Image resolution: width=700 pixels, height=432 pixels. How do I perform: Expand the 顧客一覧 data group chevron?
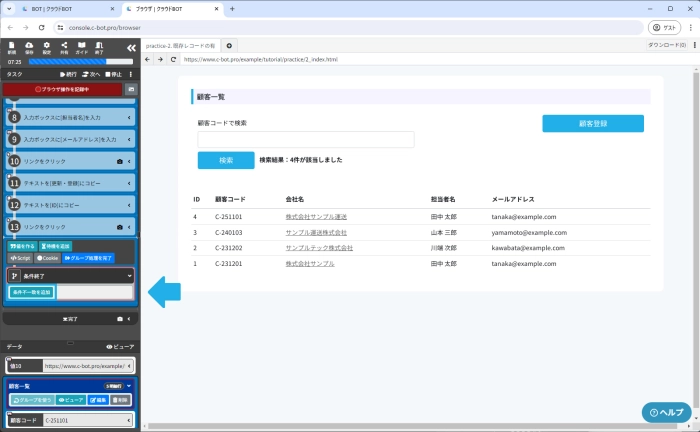[x=130, y=385]
